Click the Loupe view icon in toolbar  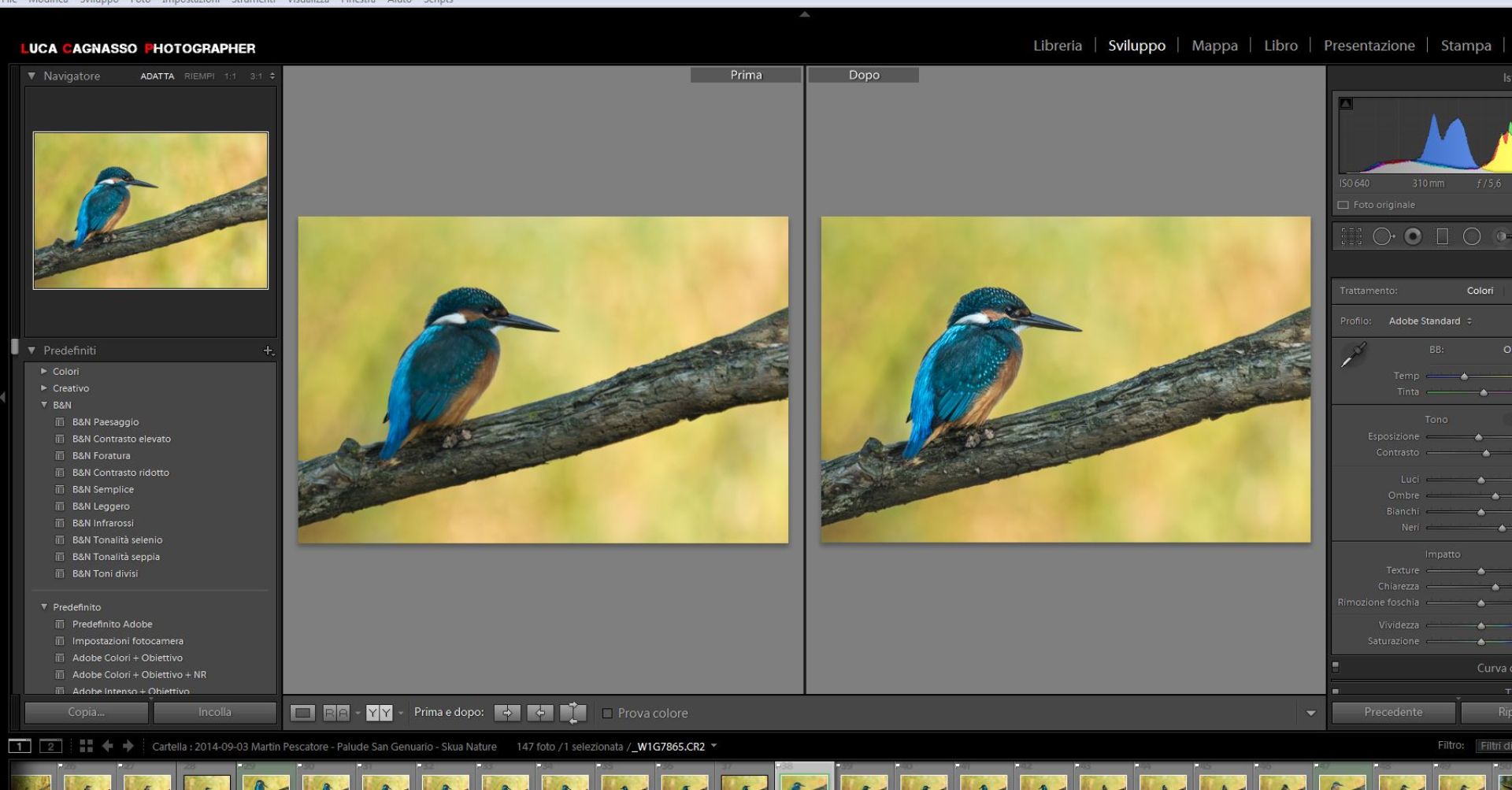(x=302, y=713)
